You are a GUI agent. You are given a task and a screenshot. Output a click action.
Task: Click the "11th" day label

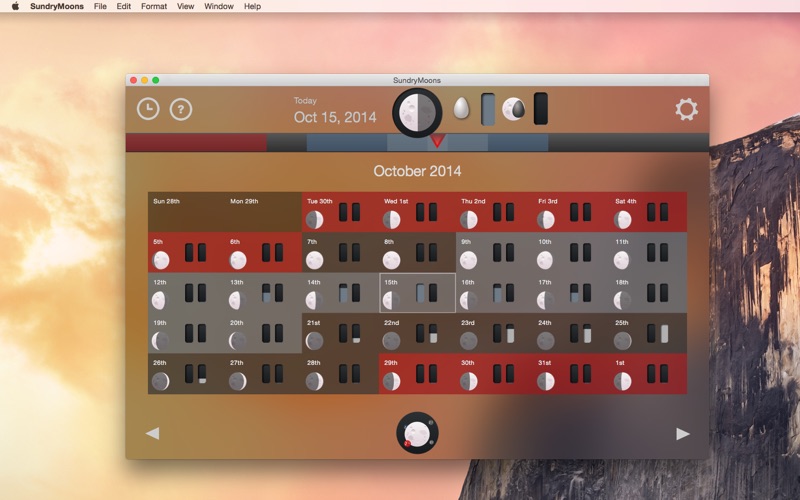coord(621,242)
